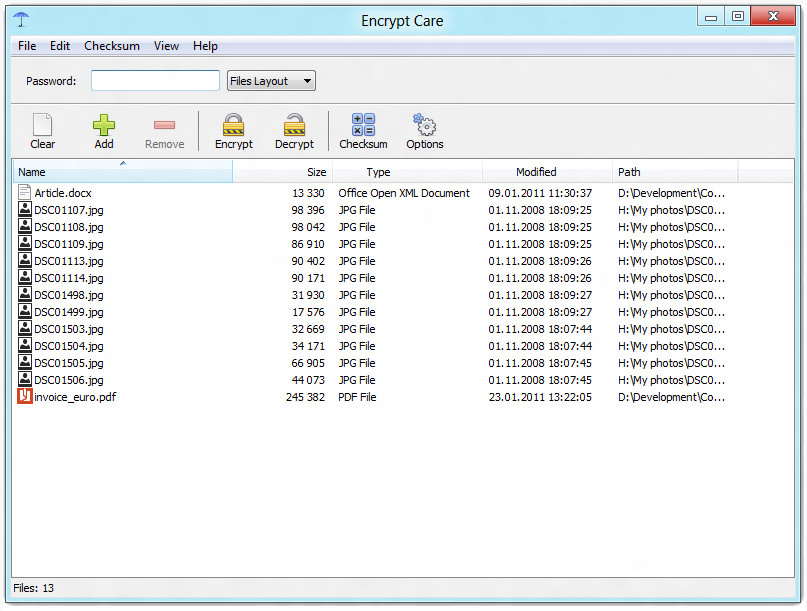The height and width of the screenshot is (611, 807).
Task: Open the Files Layout dropdown
Action: pos(271,81)
